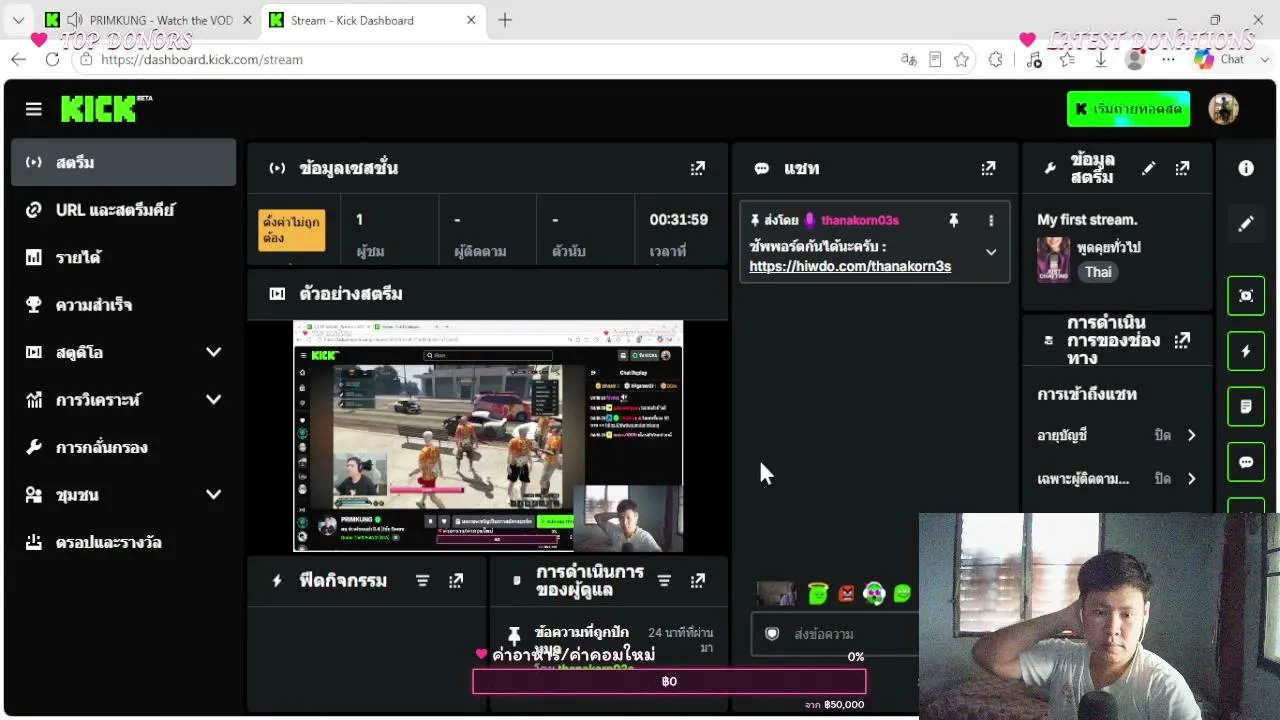This screenshot has height=720, width=1280.
Task: Click the Thai language tag
Action: tap(1098, 272)
